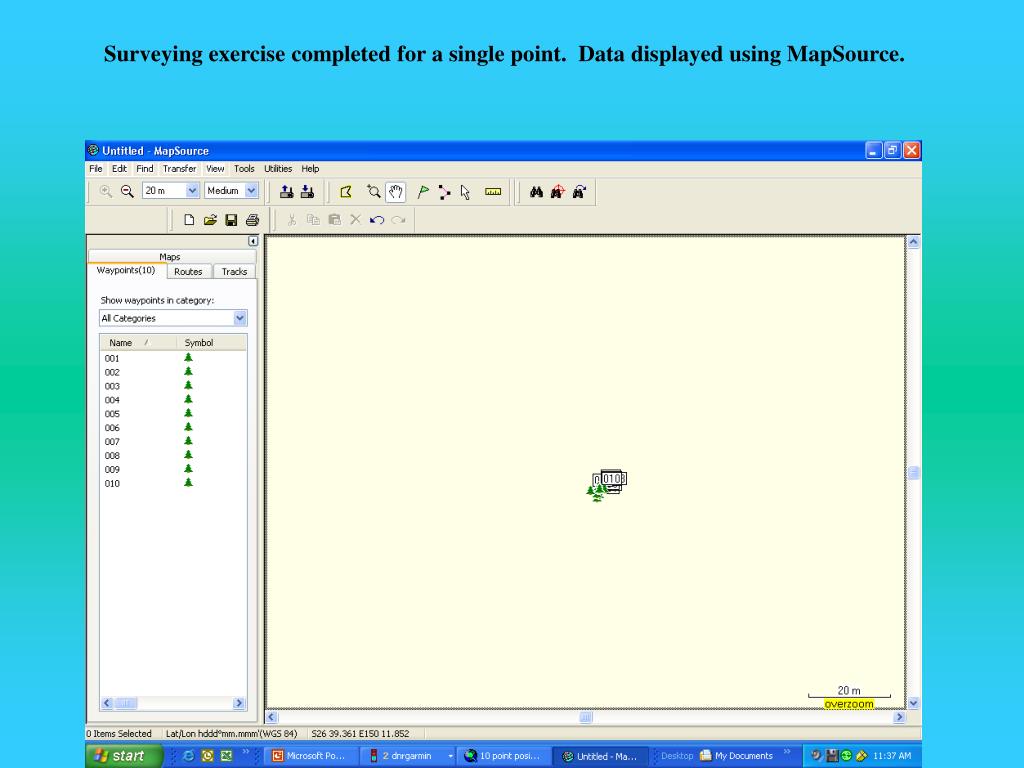This screenshot has width=1024, height=768.
Task: Select the Zoom tool
Action: point(374,192)
